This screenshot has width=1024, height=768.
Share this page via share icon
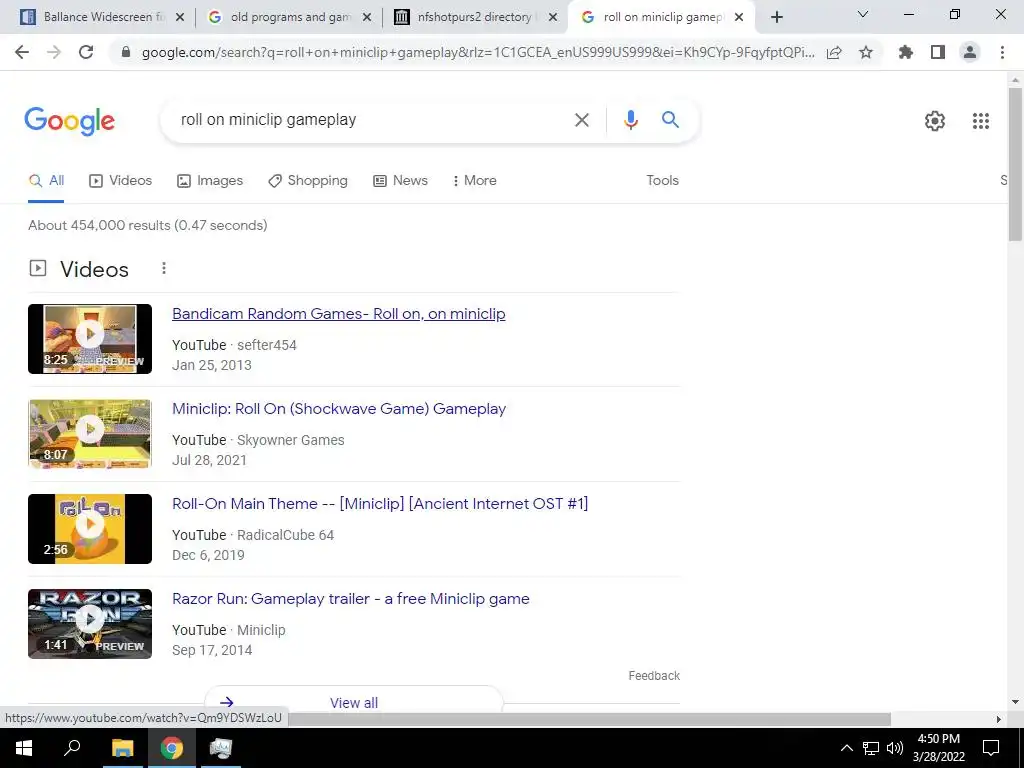(834, 53)
